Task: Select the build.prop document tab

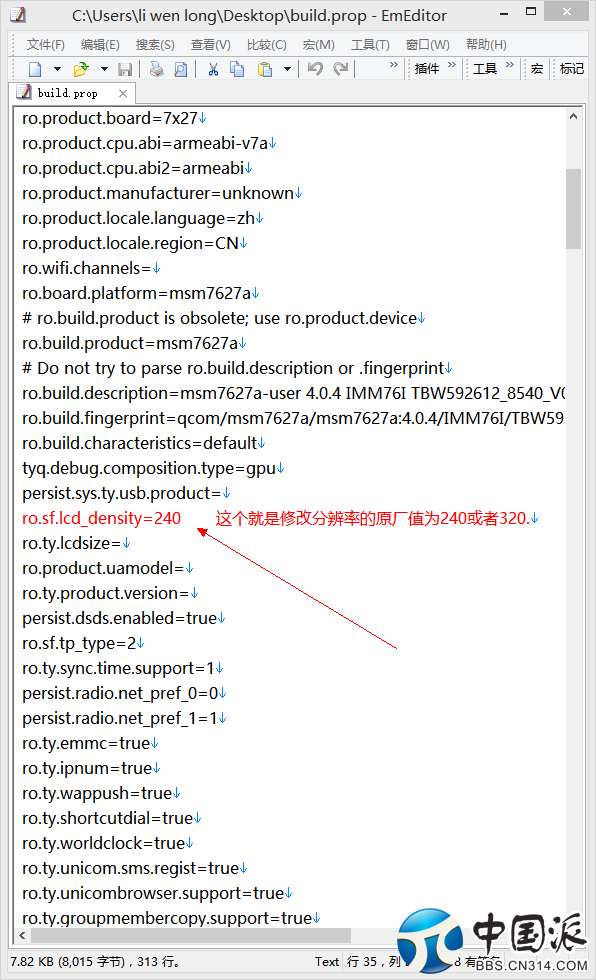Action: pos(67,93)
